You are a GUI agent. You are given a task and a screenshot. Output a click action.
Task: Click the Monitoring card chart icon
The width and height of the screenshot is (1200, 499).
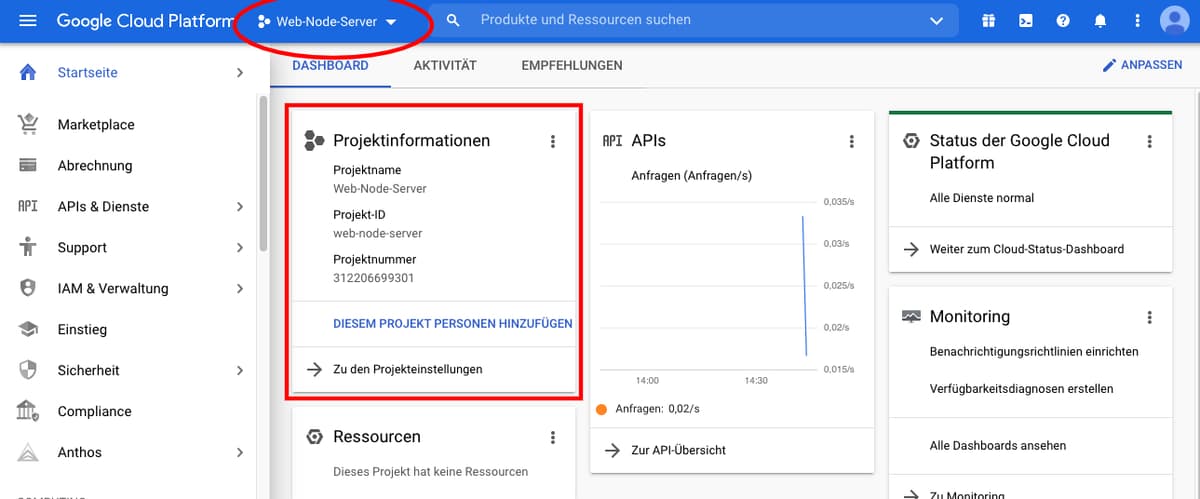point(911,317)
